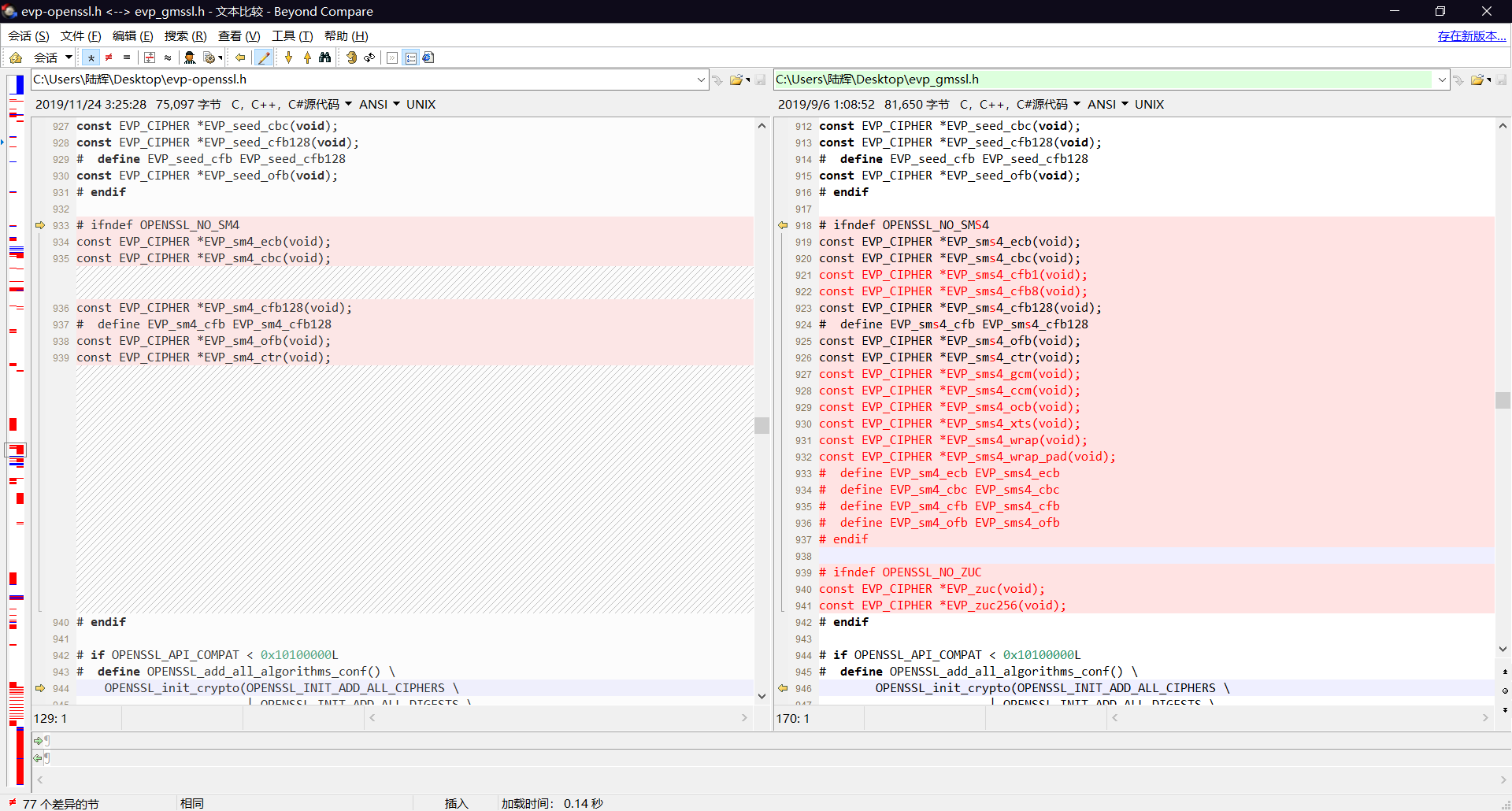Jump to next difference with down arrow
The height and width of the screenshot is (811, 1512).
[x=289, y=57]
